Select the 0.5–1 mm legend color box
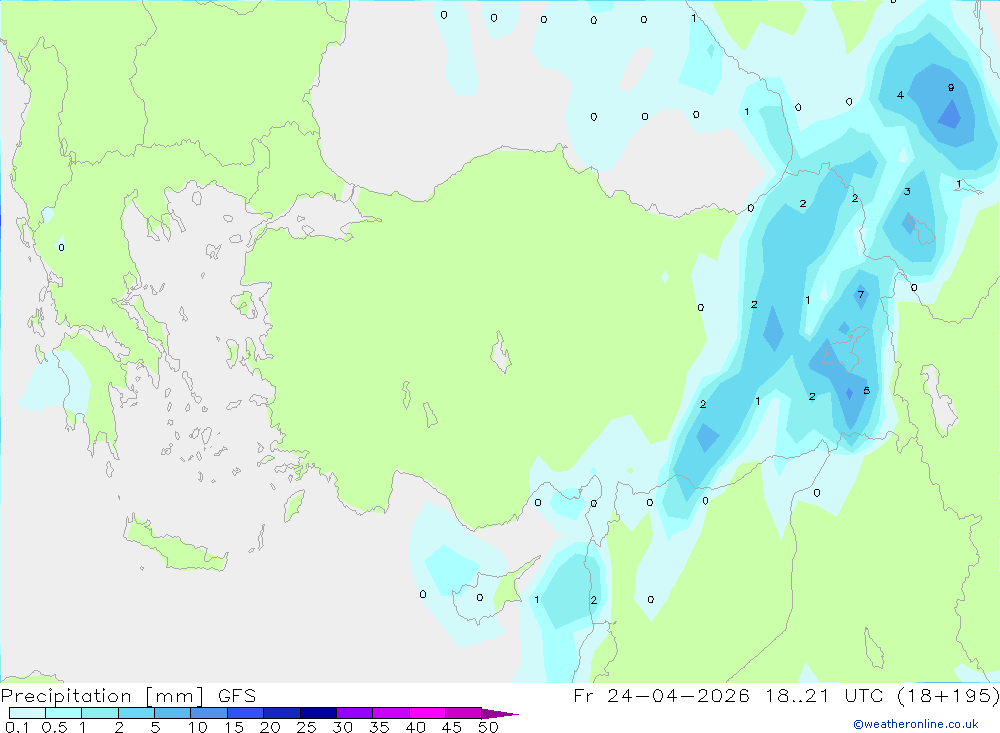1000x733 pixels. click(64, 713)
